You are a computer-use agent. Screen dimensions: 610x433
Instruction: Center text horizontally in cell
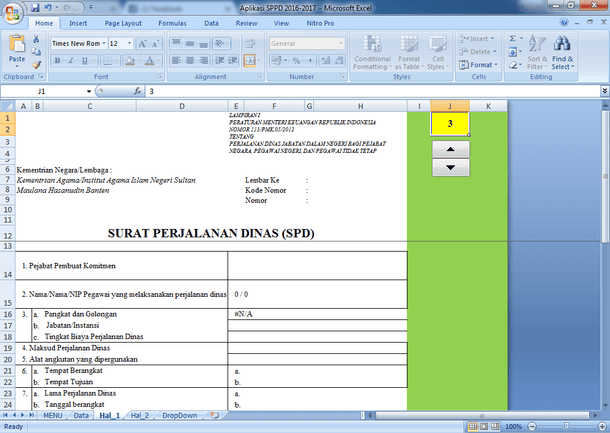pyautogui.click(x=190, y=61)
